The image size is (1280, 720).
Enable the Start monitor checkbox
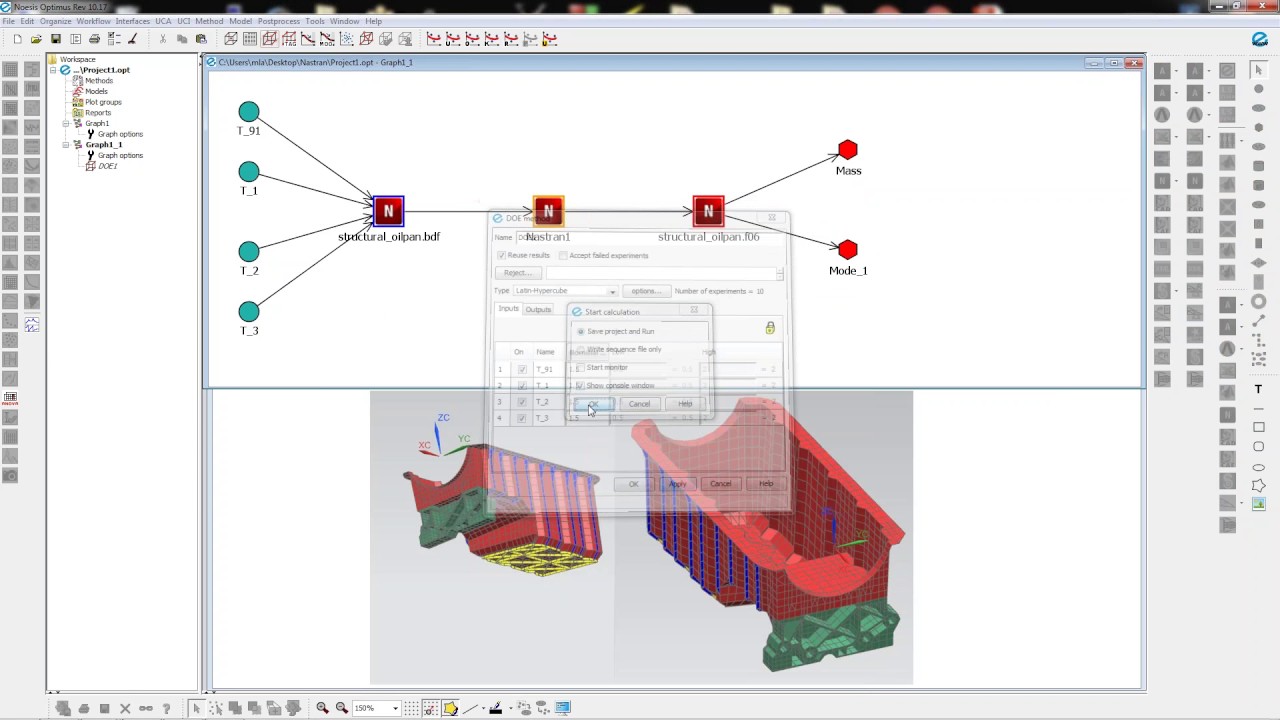(x=580, y=367)
